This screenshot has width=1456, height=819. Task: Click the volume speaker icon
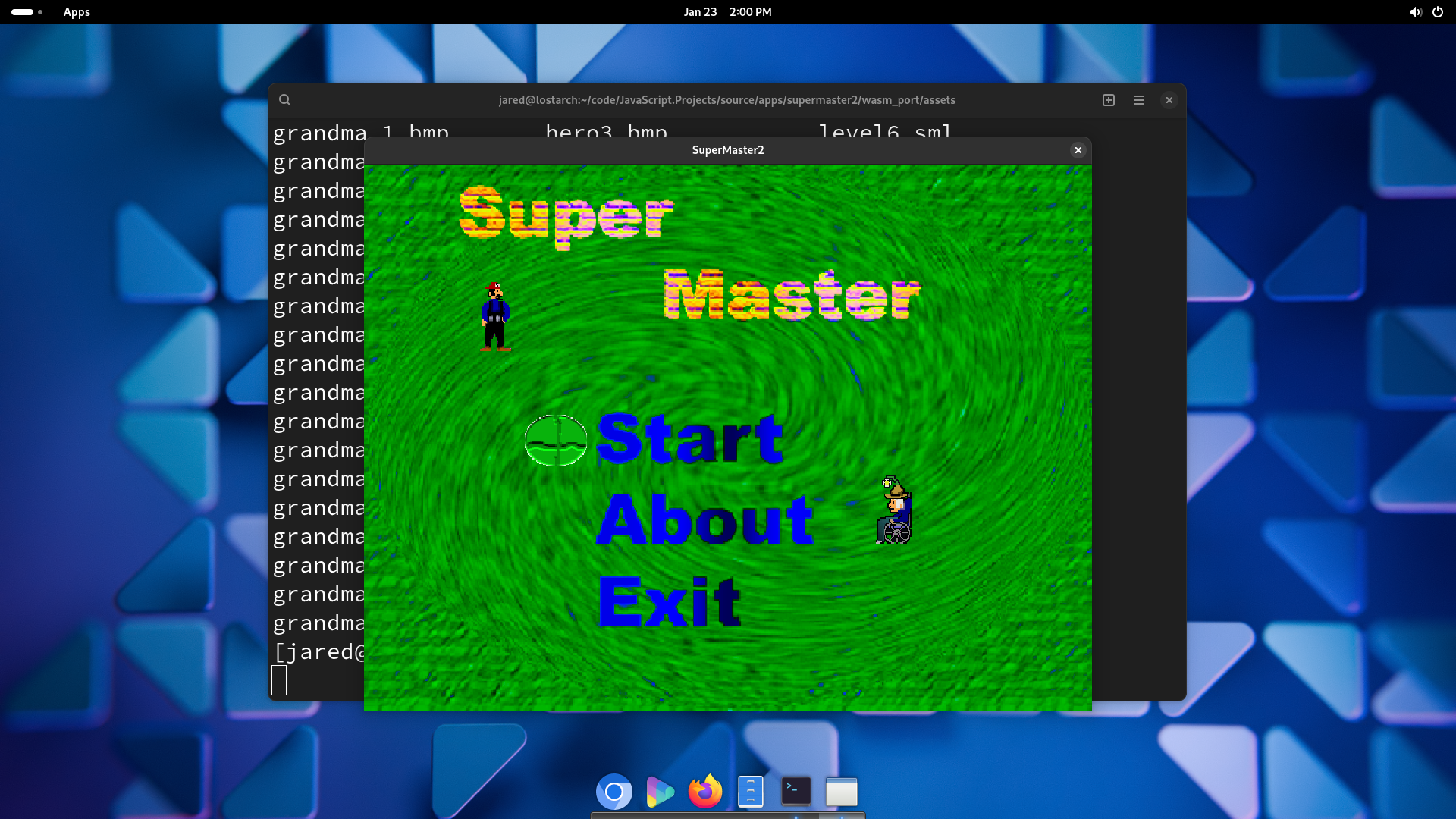[1415, 12]
